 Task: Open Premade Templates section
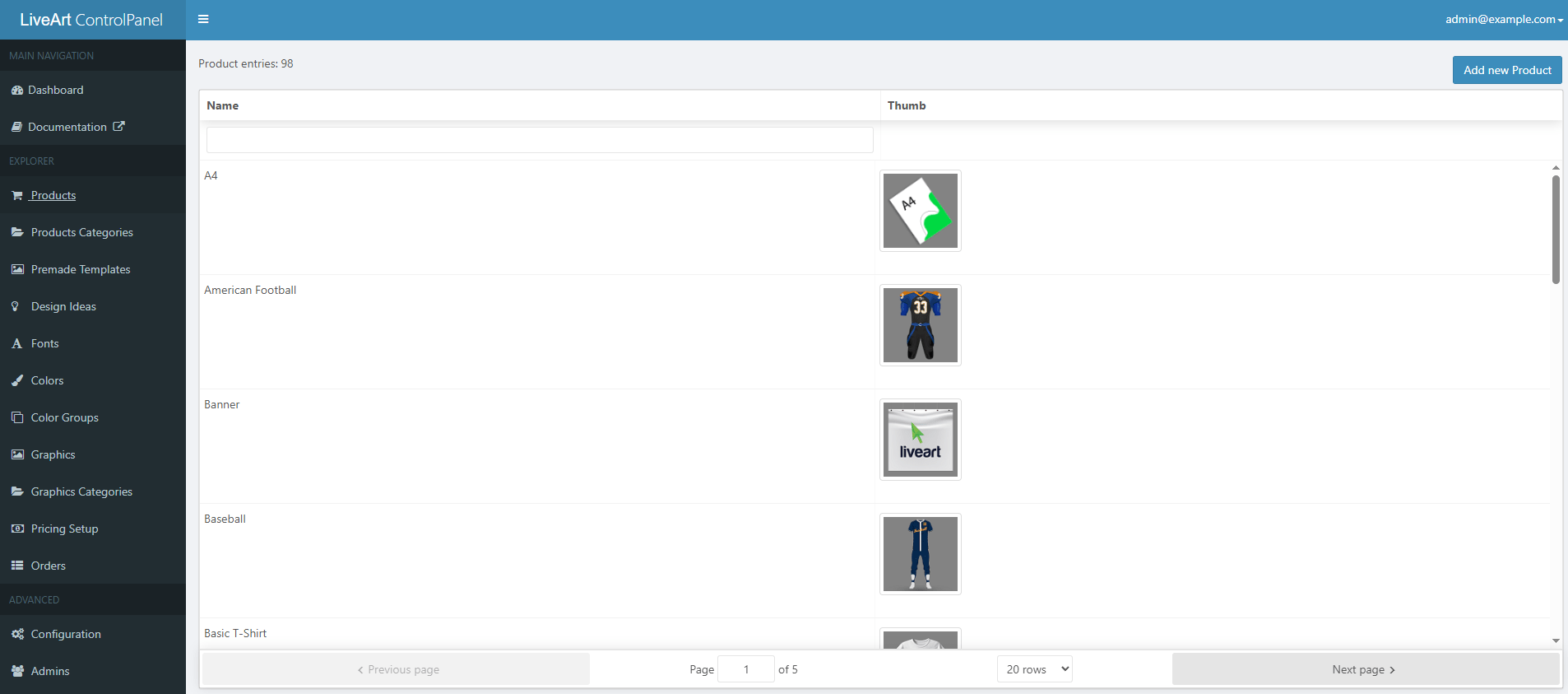click(93, 269)
